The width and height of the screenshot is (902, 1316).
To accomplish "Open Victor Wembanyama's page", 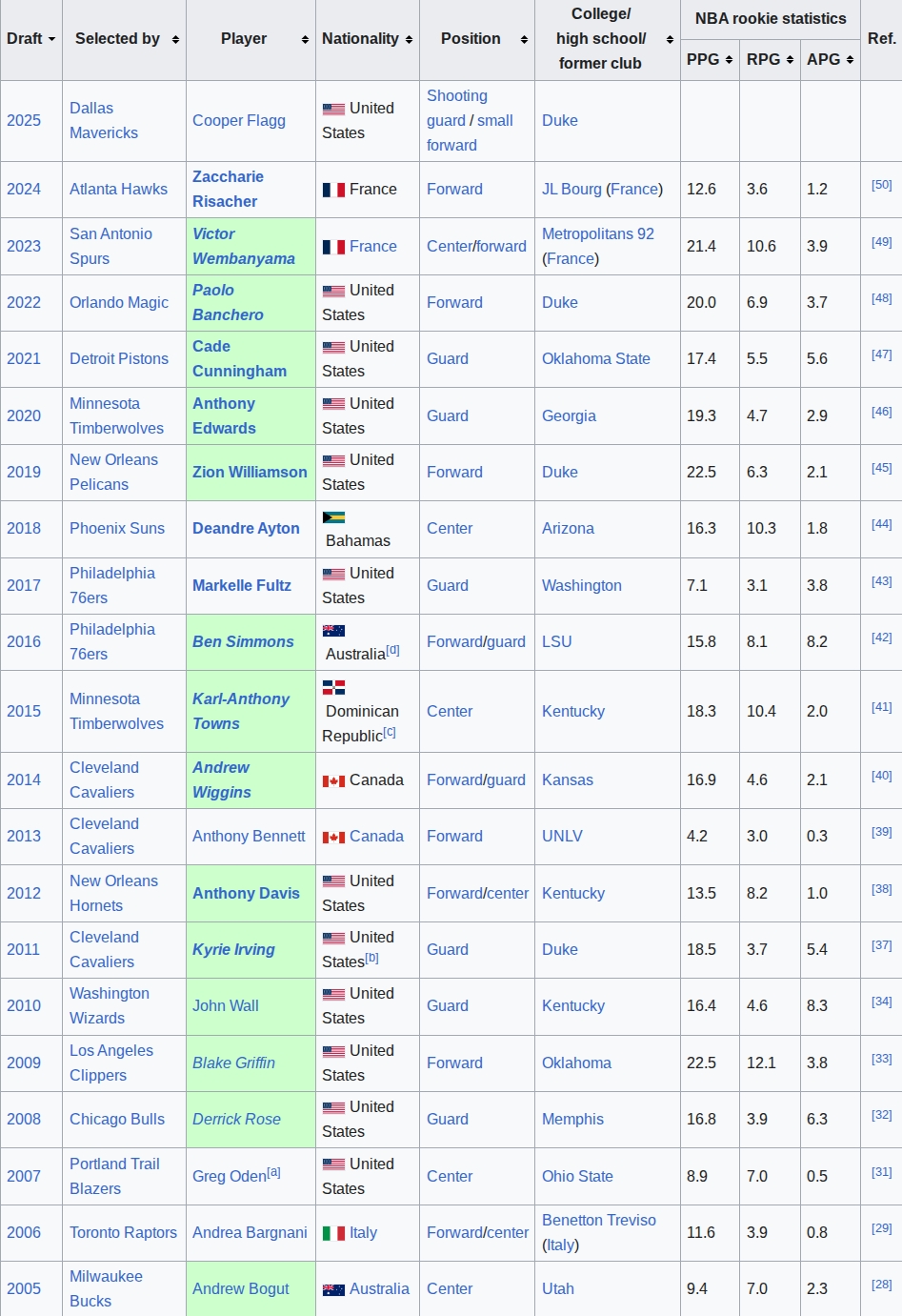I will point(243,246).
